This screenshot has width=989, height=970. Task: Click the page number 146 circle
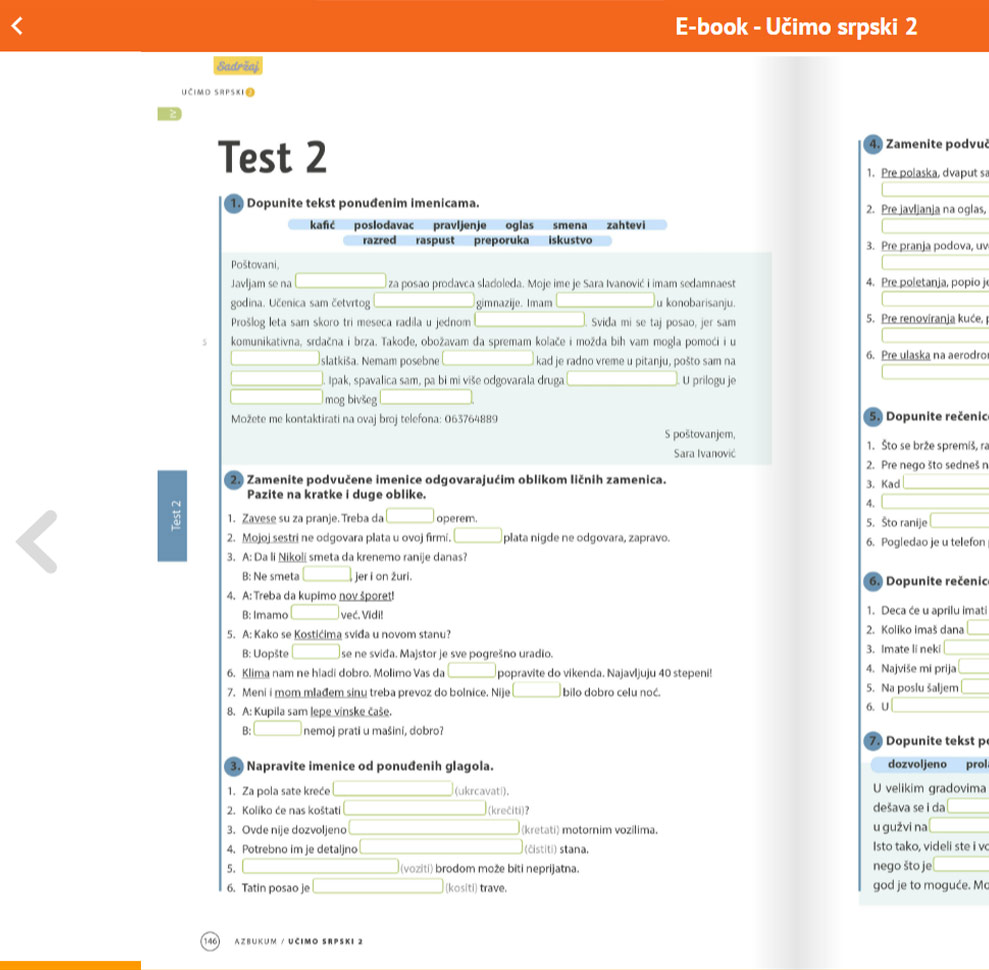coord(210,941)
